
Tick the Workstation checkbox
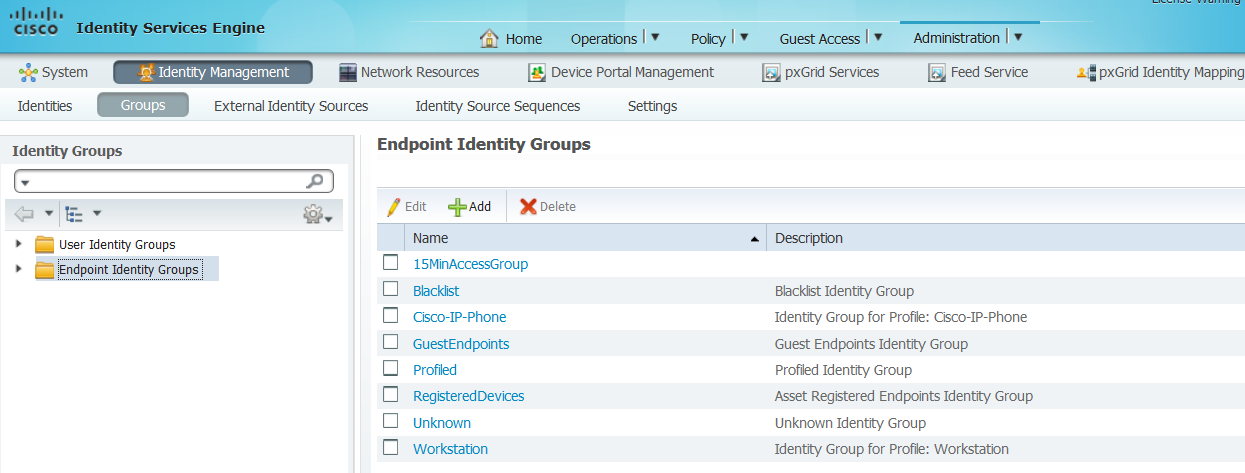pos(391,447)
